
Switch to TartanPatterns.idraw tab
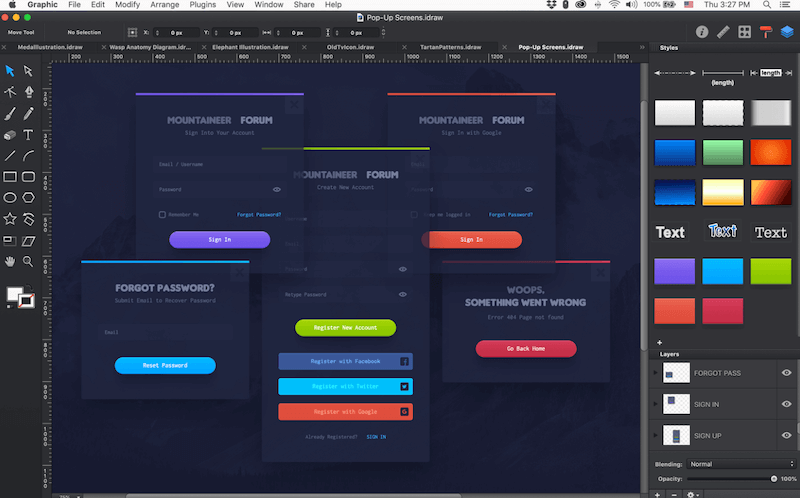tap(451, 47)
